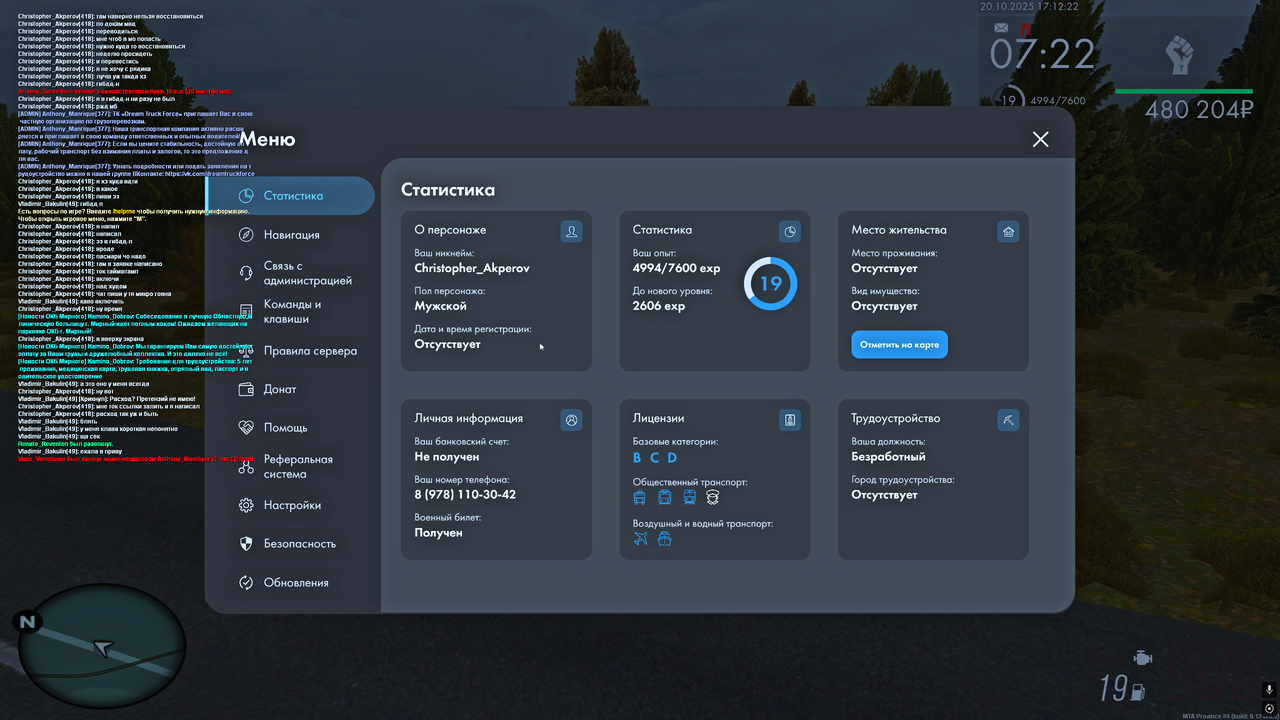1280x720 pixels.
Task: Click the Обновления checkmark icon
Action: [246, 582]
